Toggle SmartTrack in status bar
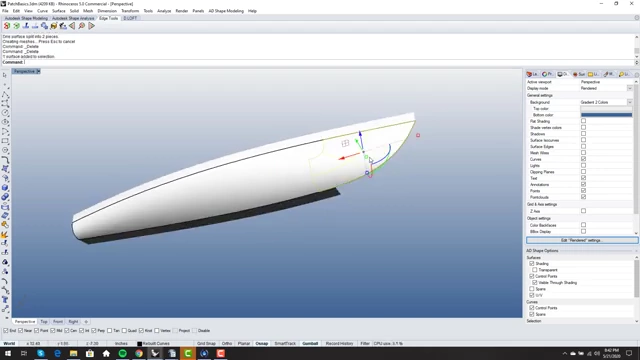 click(x=285, y=344)
